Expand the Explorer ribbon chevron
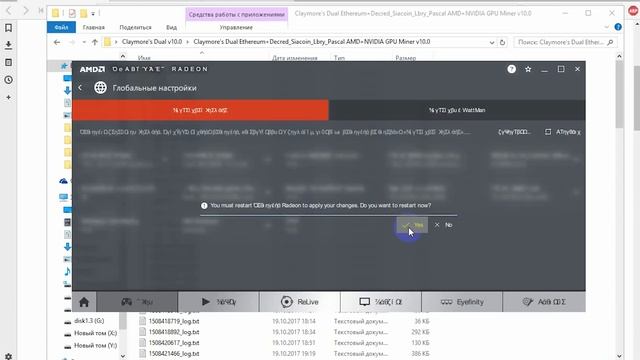Viewport: 640px width, 360px height. tap(607, 27)
